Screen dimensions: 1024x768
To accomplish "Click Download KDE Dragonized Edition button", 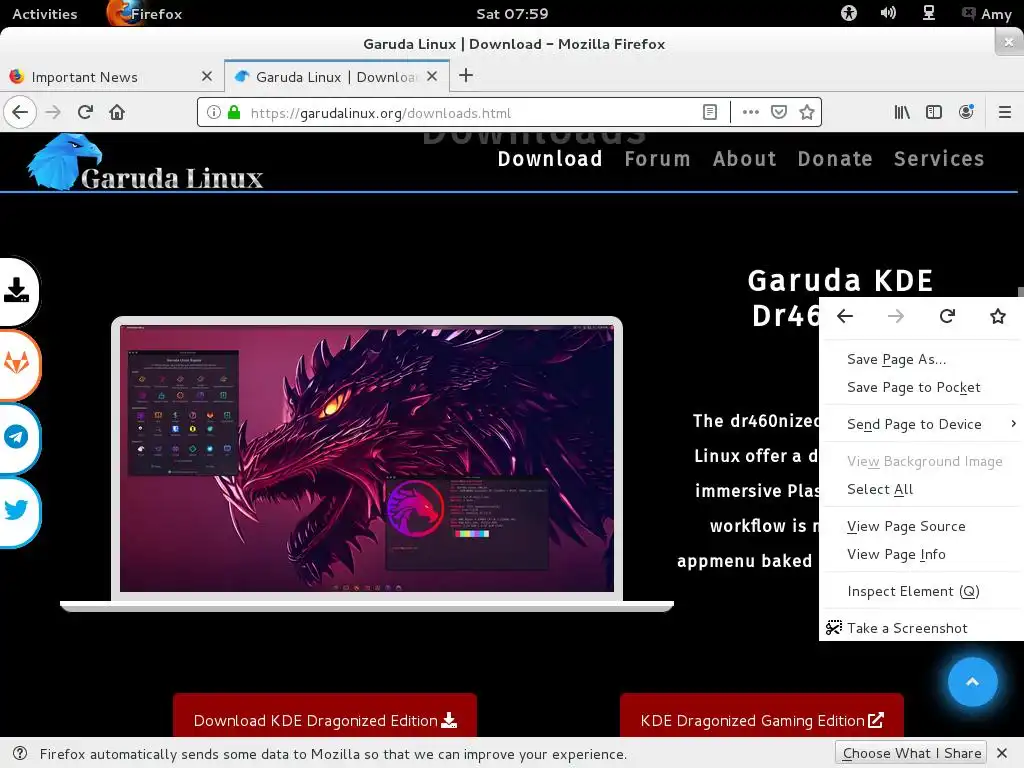I will coord(325,716).
